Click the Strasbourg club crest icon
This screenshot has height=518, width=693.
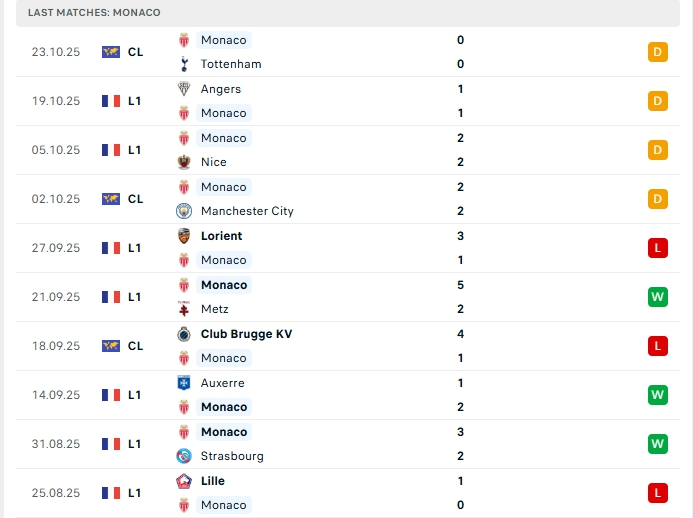(184, 456)
